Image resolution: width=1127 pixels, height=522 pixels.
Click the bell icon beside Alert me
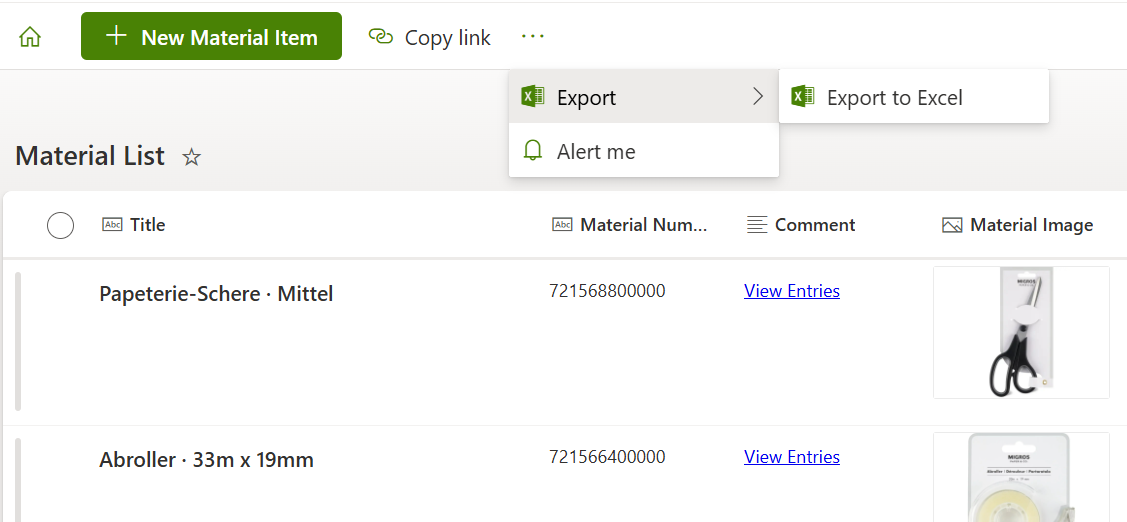[533, 151]
